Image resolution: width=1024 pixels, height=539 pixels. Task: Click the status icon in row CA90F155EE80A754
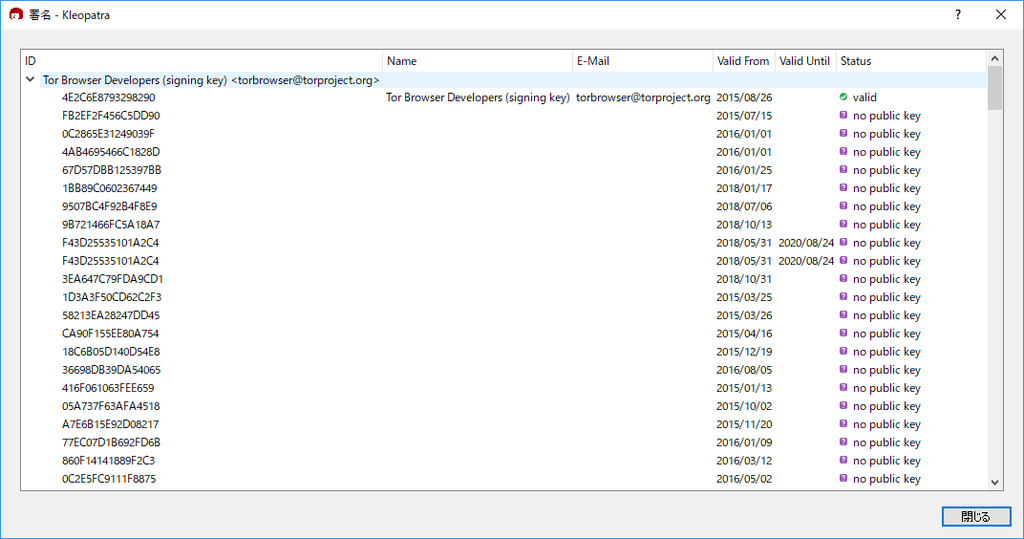(843, 333)
